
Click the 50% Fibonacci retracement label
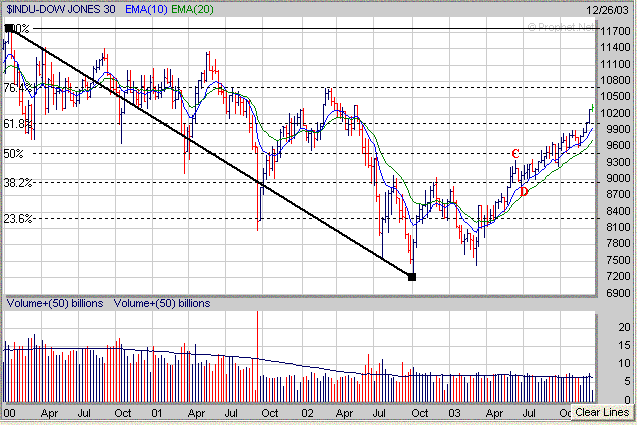pyautogui.click(x=13, y=154)
